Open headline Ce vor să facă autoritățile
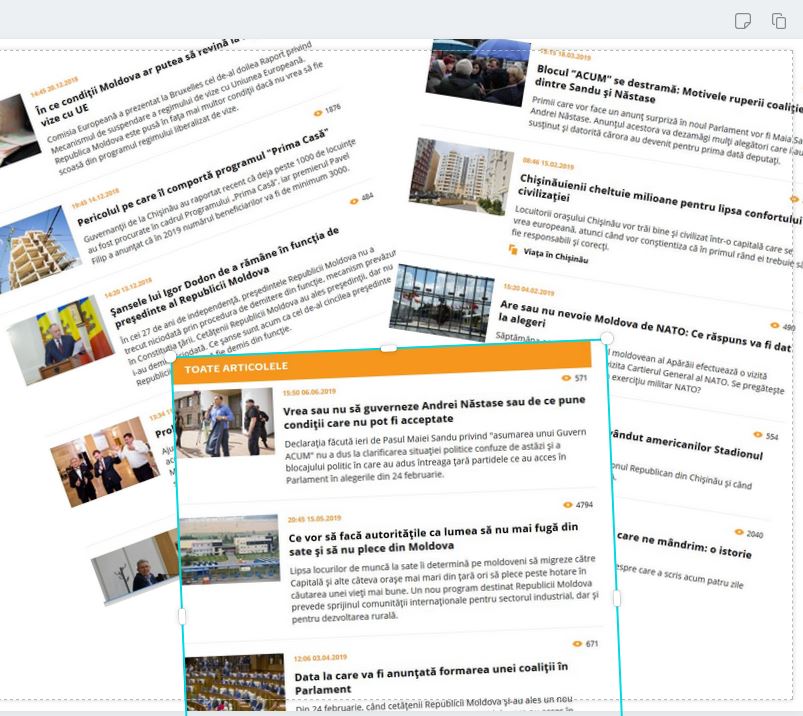Image resolution: width=803 pixels, height=716 pixels. click(433, 539)
